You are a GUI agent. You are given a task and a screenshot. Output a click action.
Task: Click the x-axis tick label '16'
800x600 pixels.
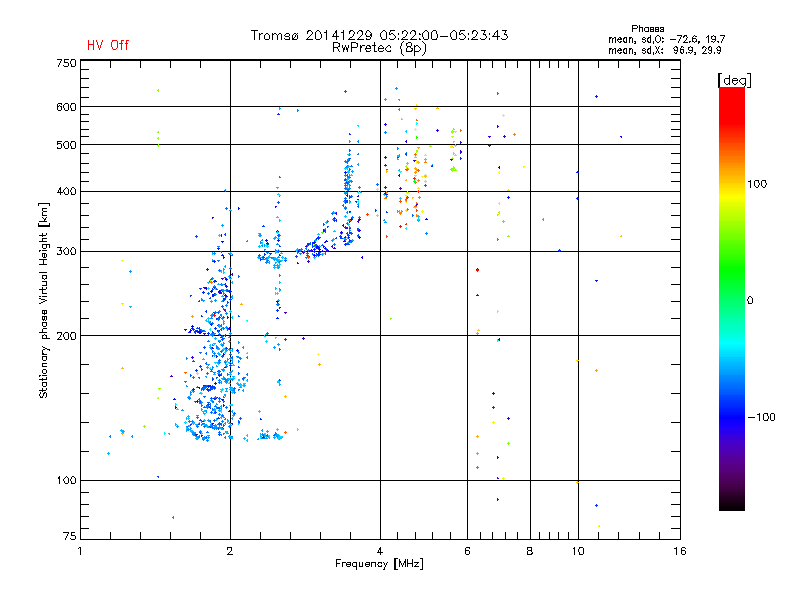pos(680,551)
